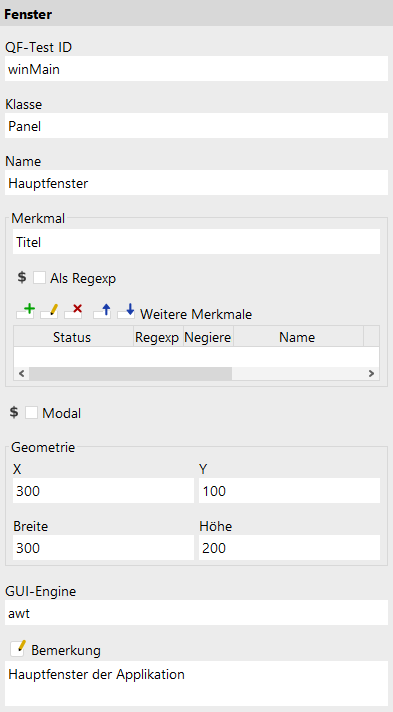
Task: Move the Weitere Merkmale row up
Action: click(102, 312)
